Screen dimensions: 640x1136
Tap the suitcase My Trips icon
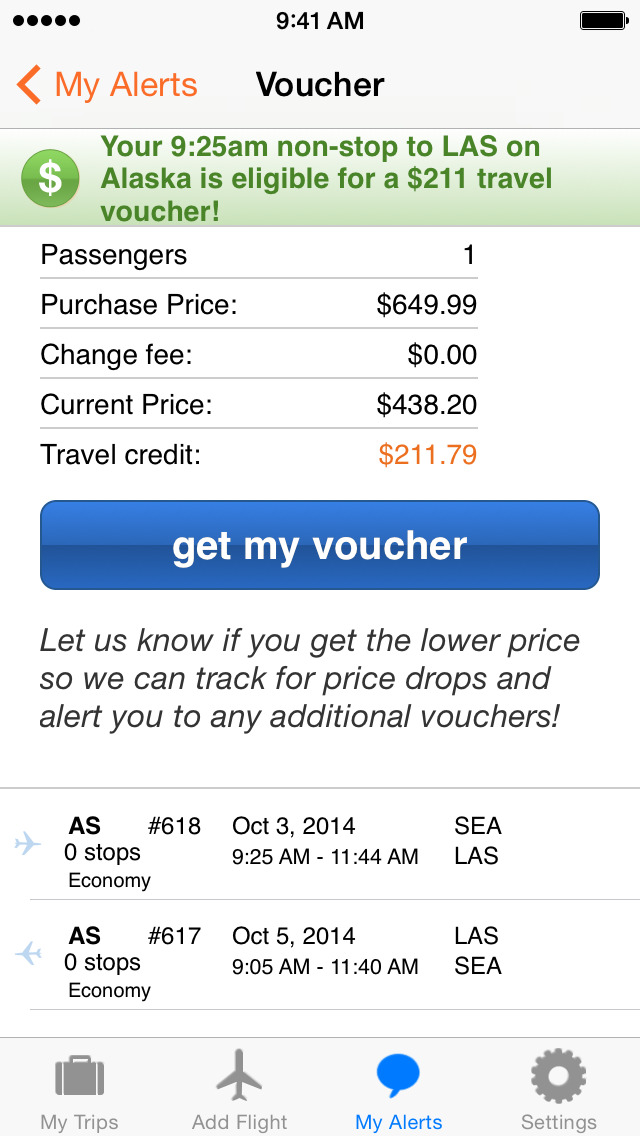80,1077
